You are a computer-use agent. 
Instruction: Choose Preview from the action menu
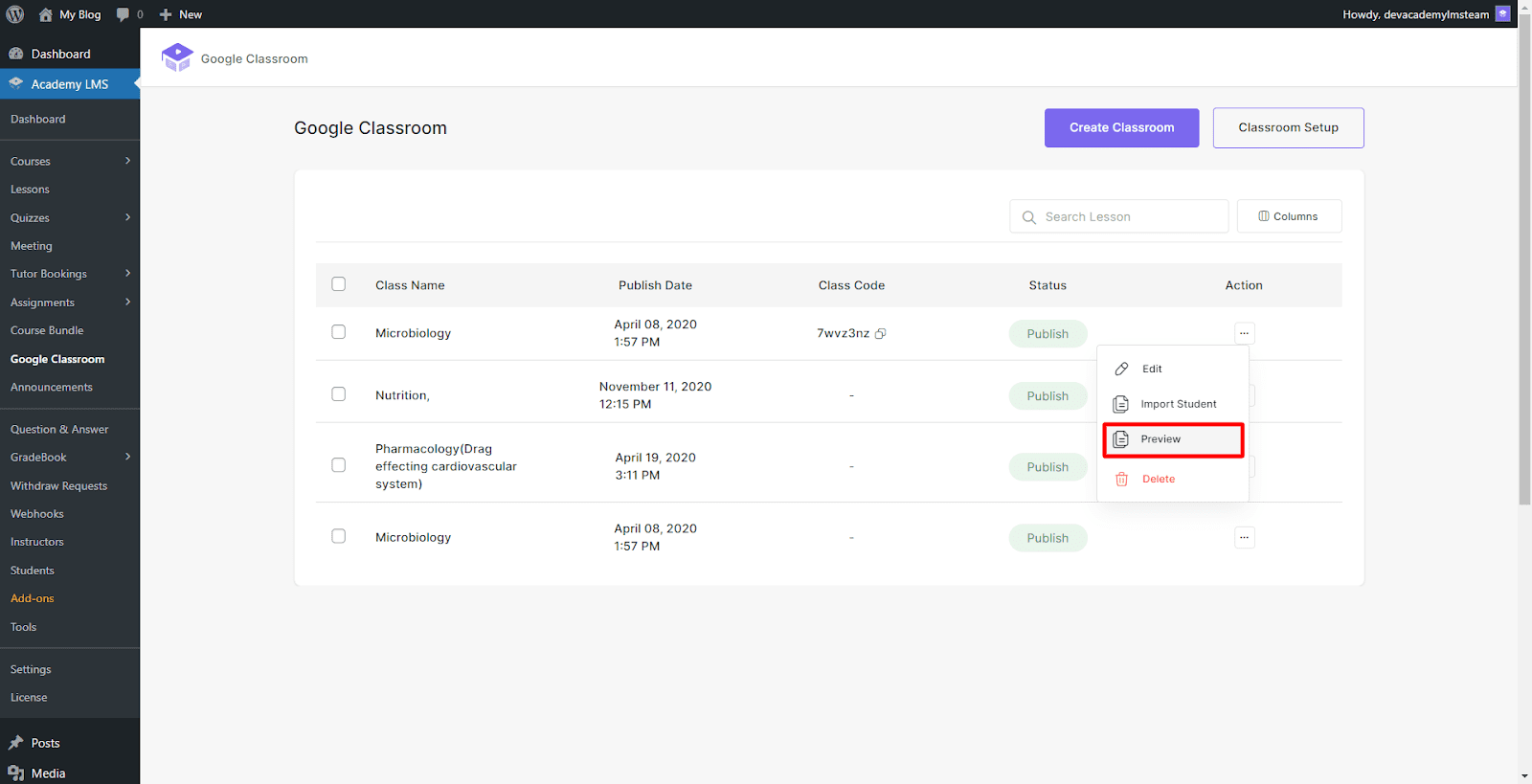click(1173, 439)
